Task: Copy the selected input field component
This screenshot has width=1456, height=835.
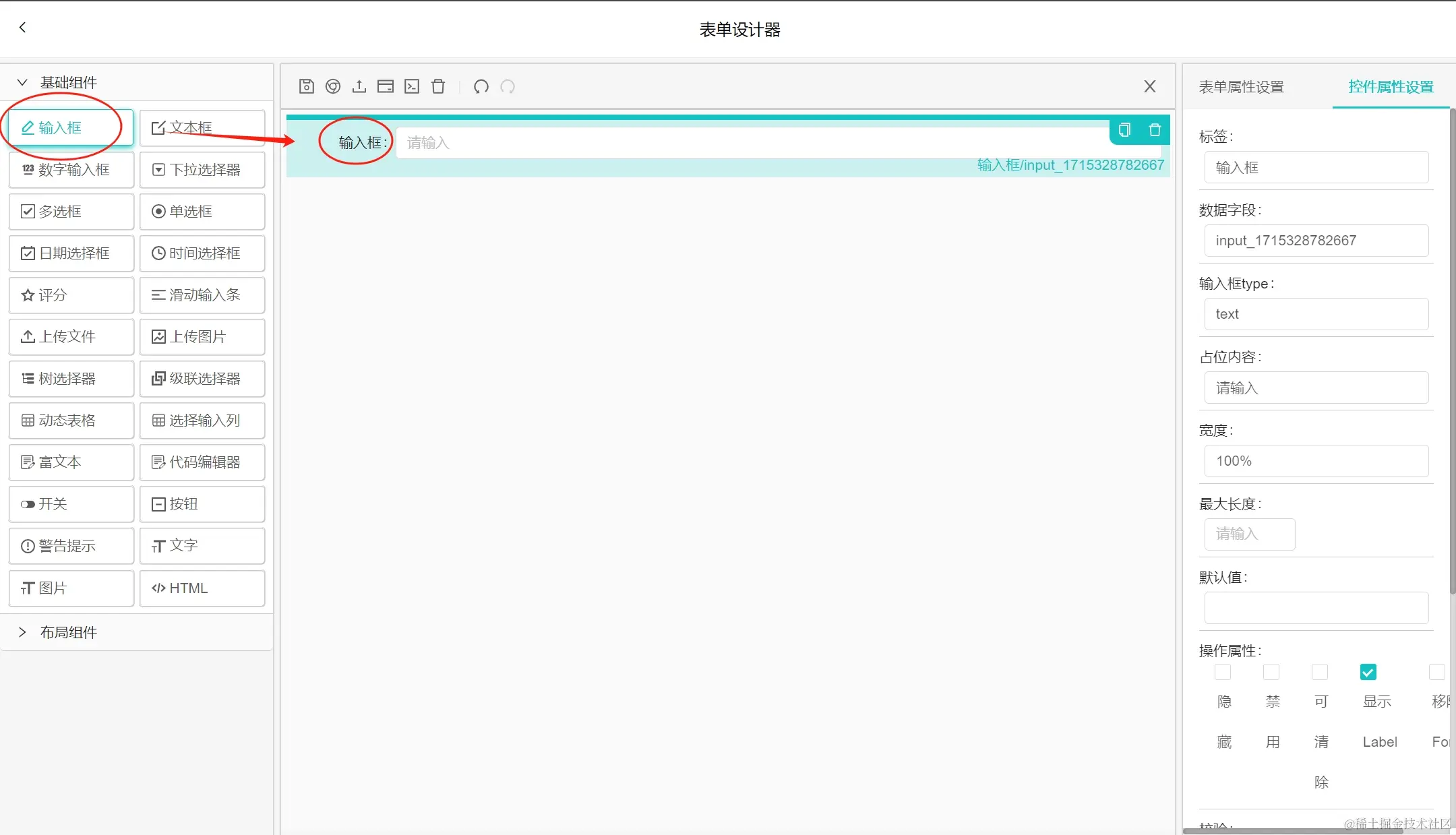Action: pyautogui.click(x=1124, y=130)
